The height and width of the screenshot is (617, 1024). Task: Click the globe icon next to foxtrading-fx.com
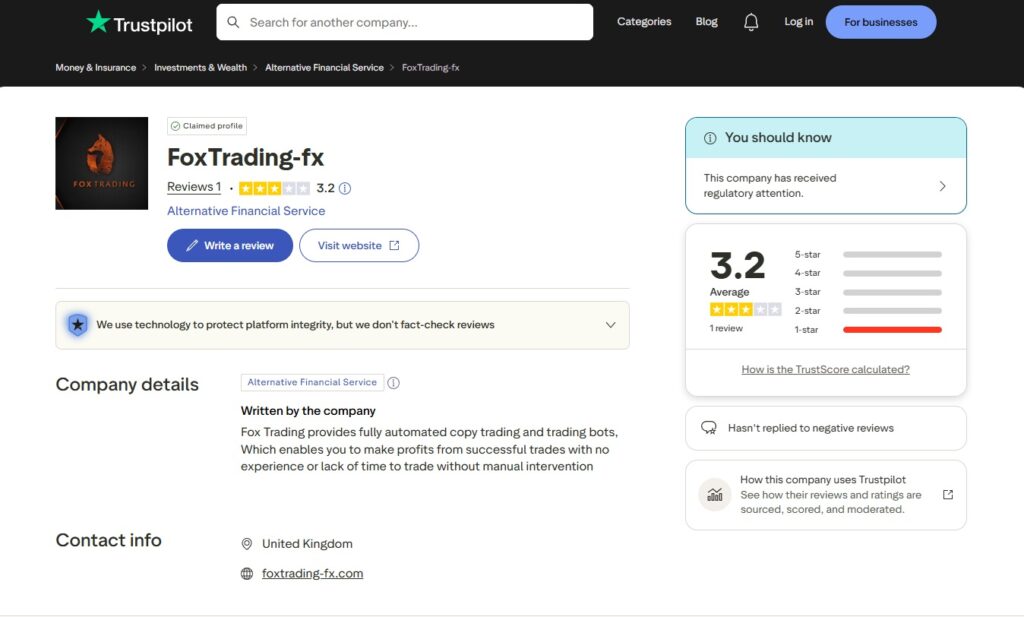tap(247, 573)
